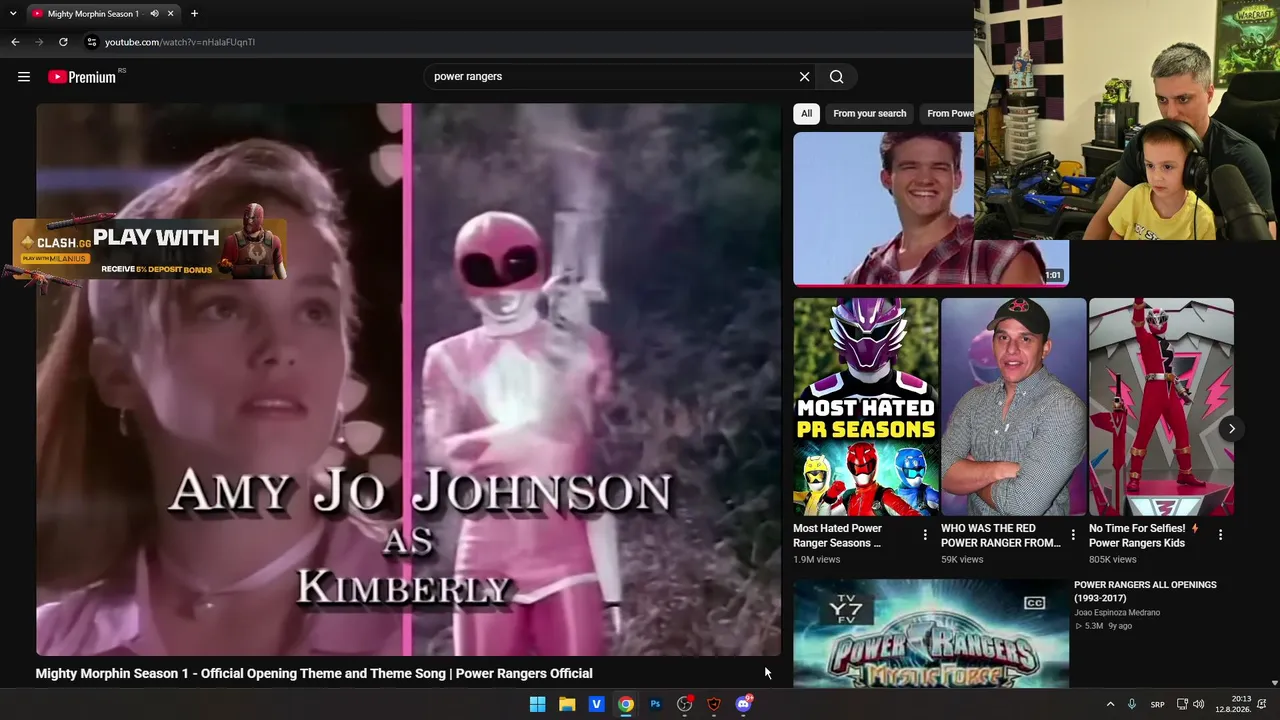Open the Windows Start menu
This screenshot has height=720, width=1280.
tap(537, 704)
